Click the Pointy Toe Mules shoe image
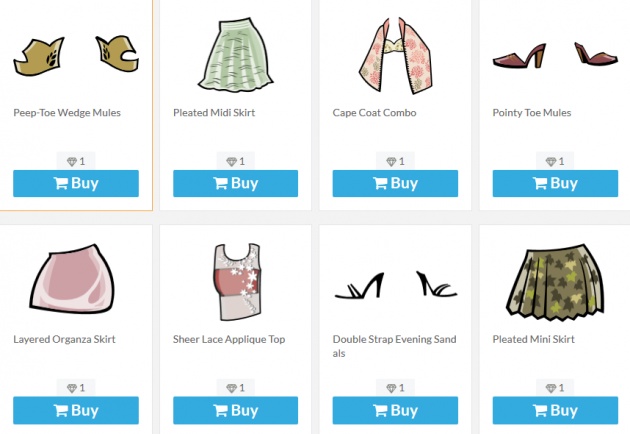630x434 pixels. coord(555,55)
